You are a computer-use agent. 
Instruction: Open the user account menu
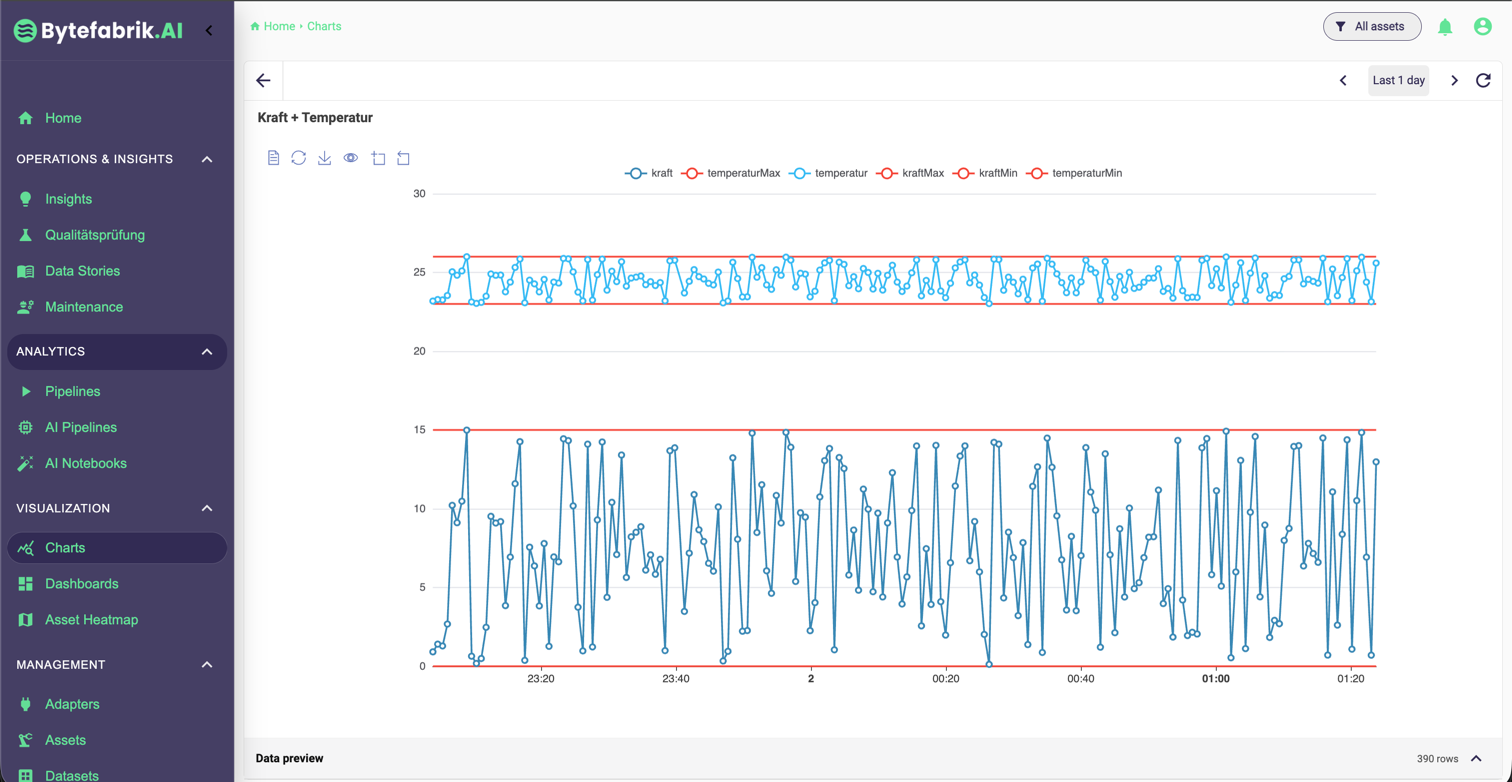coord(1483,27)
